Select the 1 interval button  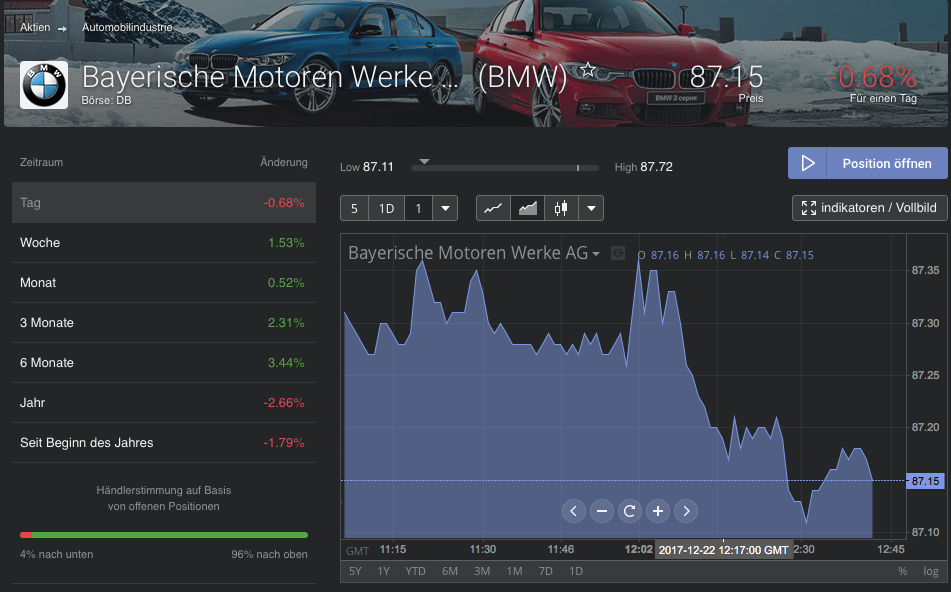coord(418,209)
